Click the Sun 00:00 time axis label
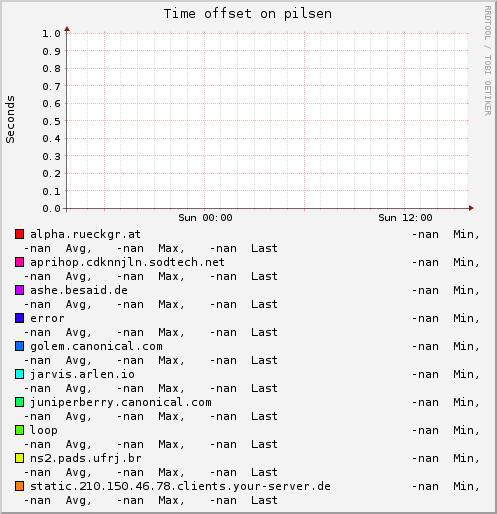Viewport: 497px width, 514px height. [x=205, y=218]
